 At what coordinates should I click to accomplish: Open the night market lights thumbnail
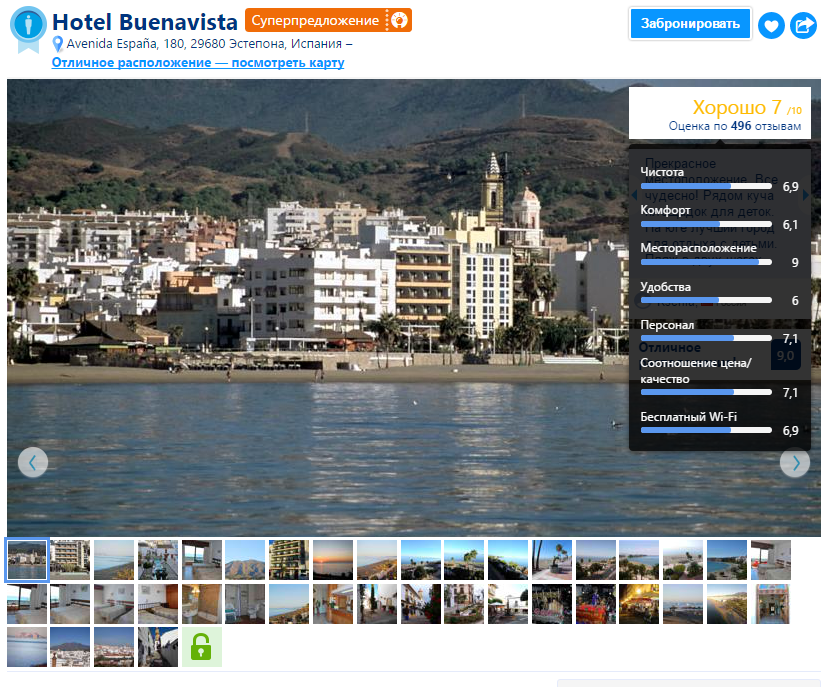tap(639, 604)
